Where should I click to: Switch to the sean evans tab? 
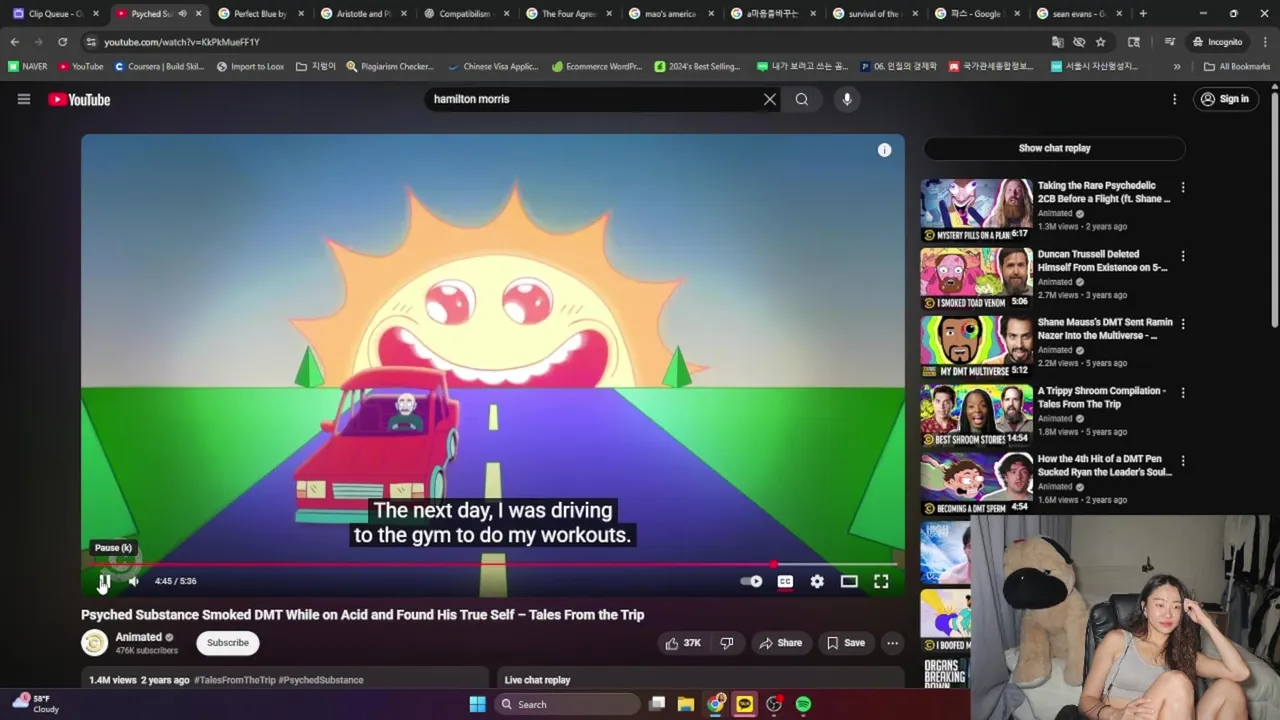pyautogui.click(x=1078, y=14)
